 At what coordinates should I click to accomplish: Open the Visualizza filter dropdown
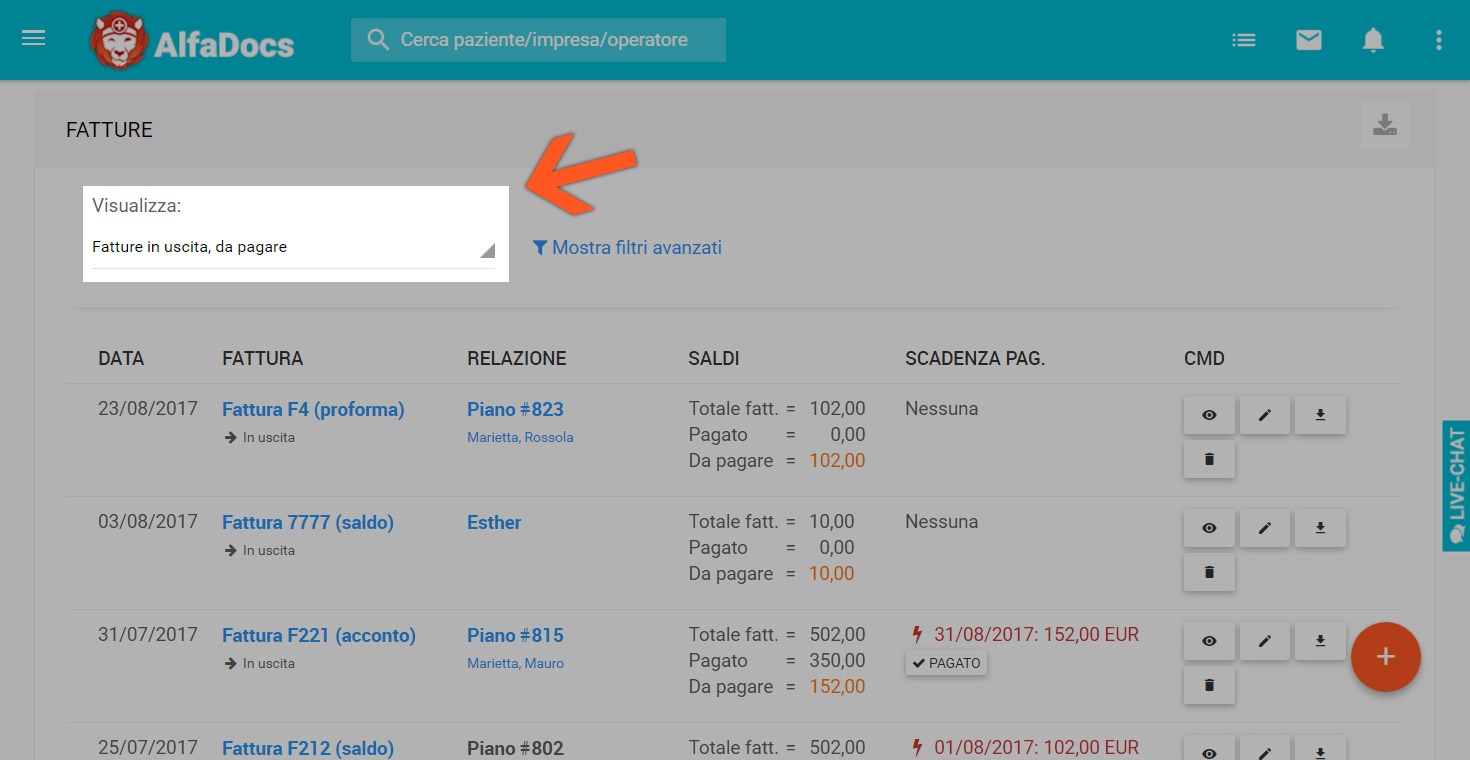[x=293, y=248]
